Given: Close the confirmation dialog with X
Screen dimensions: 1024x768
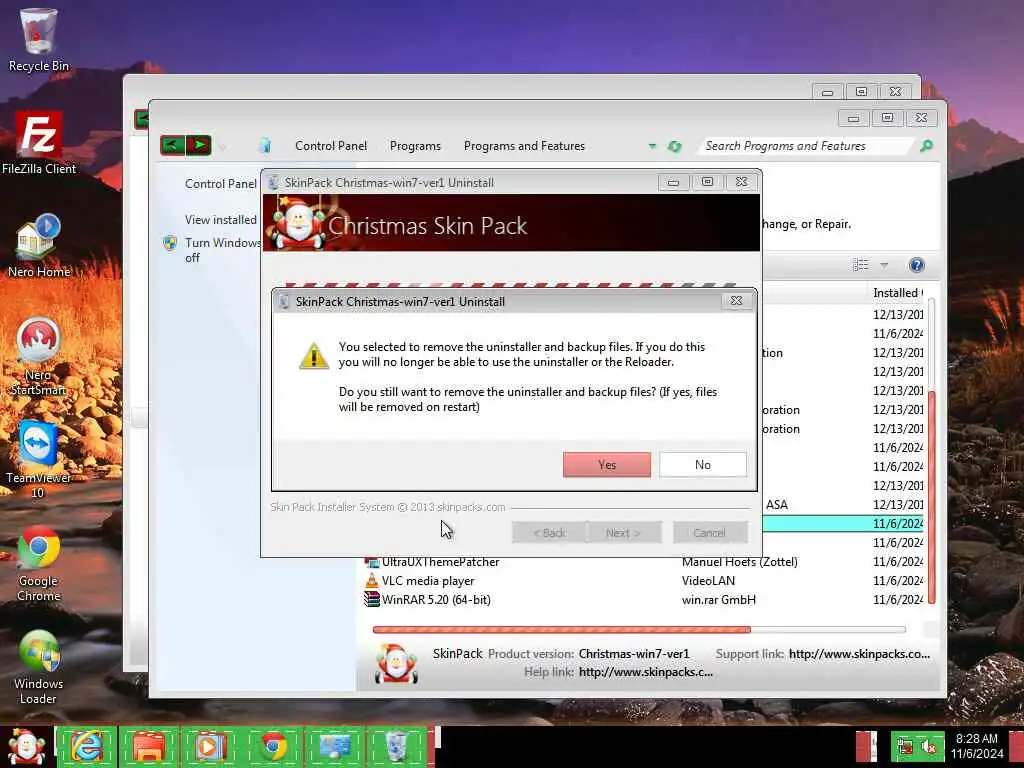Looking at the screenshot, I should [x=736, y=300].
